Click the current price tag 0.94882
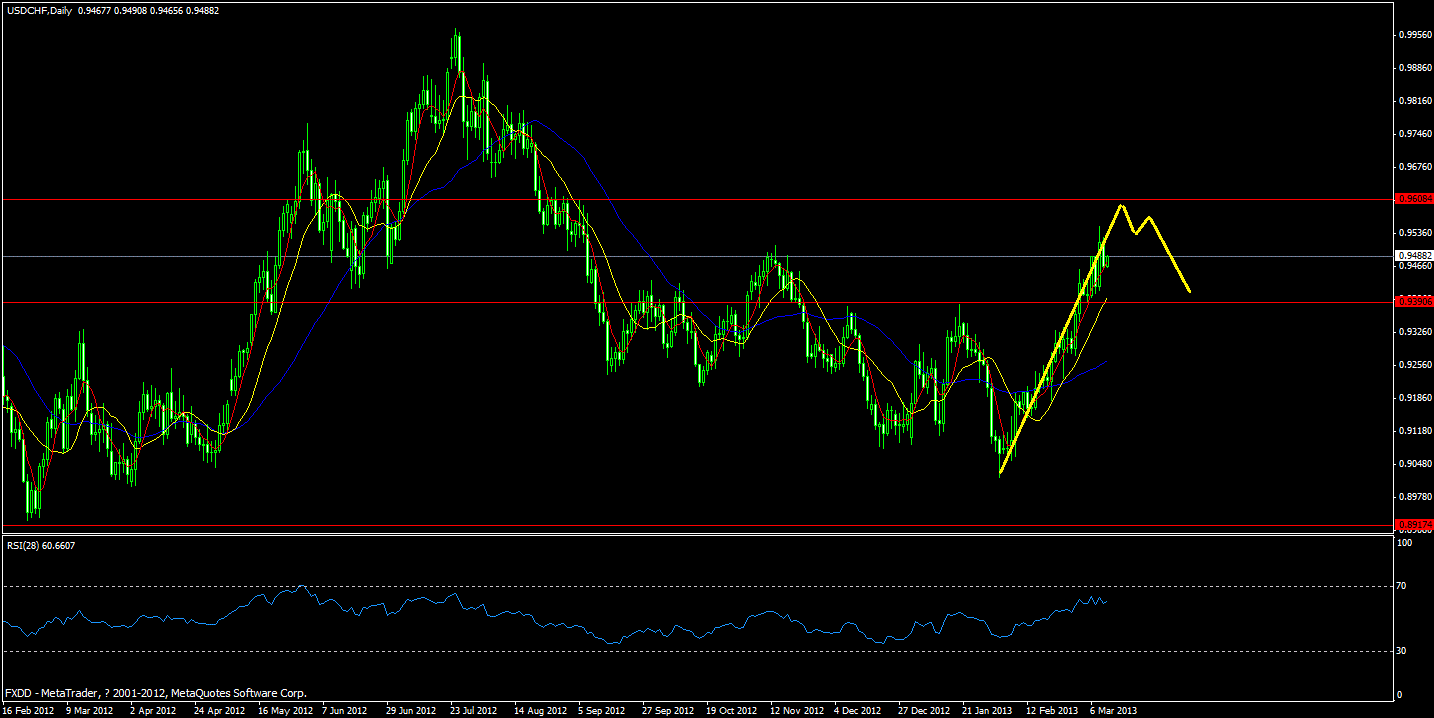Screen dimensions: 1434x718 [1414, 256]
